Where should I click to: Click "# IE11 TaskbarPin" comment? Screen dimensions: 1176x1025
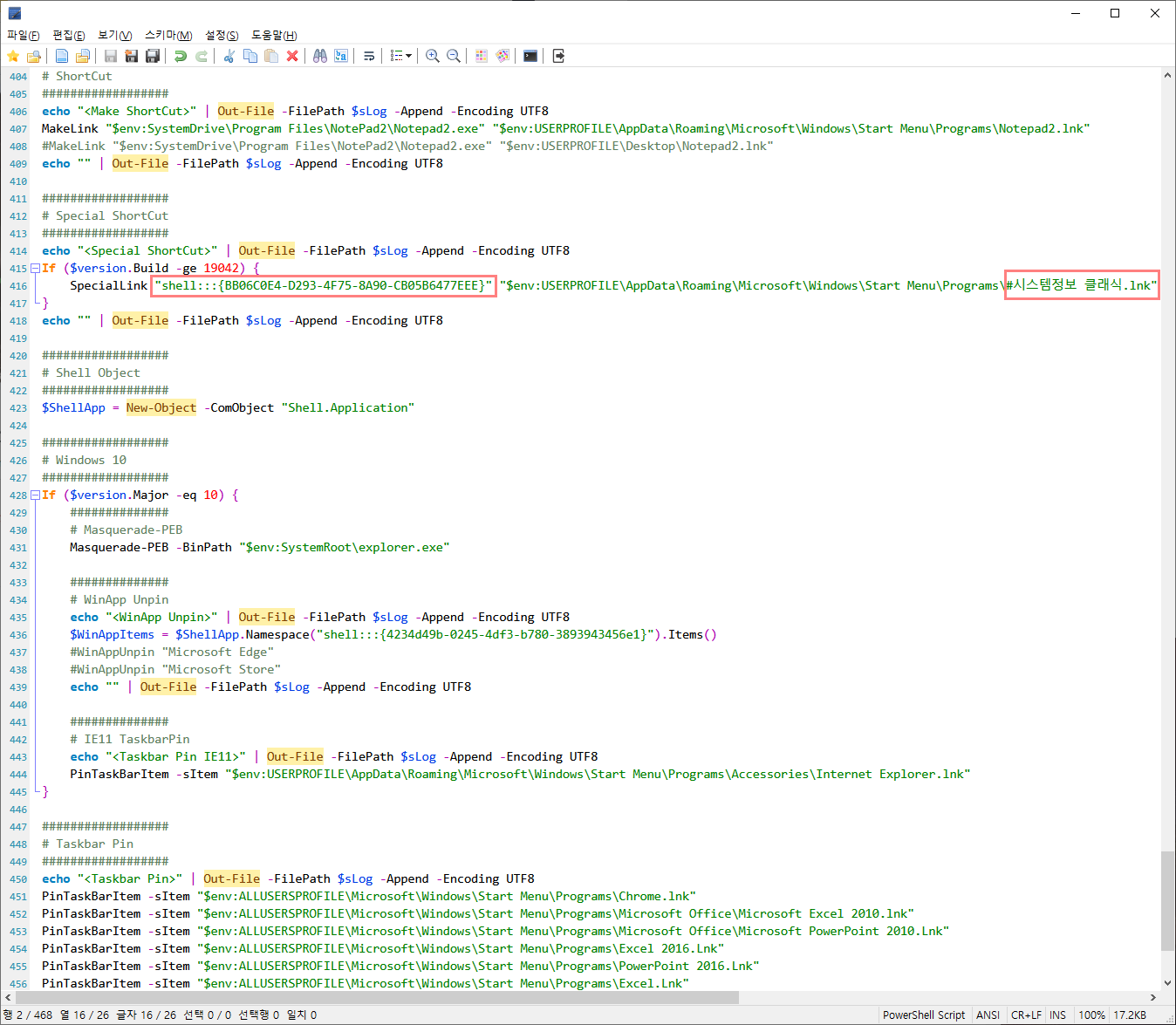click(130, 739)
